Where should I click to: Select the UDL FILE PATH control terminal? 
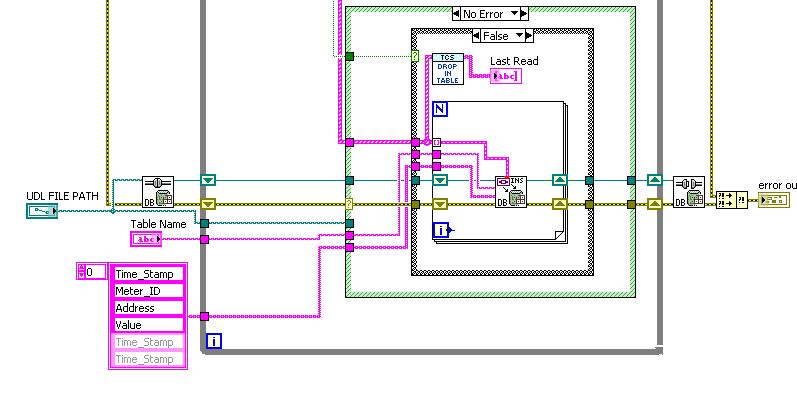[x=42, y=211]
